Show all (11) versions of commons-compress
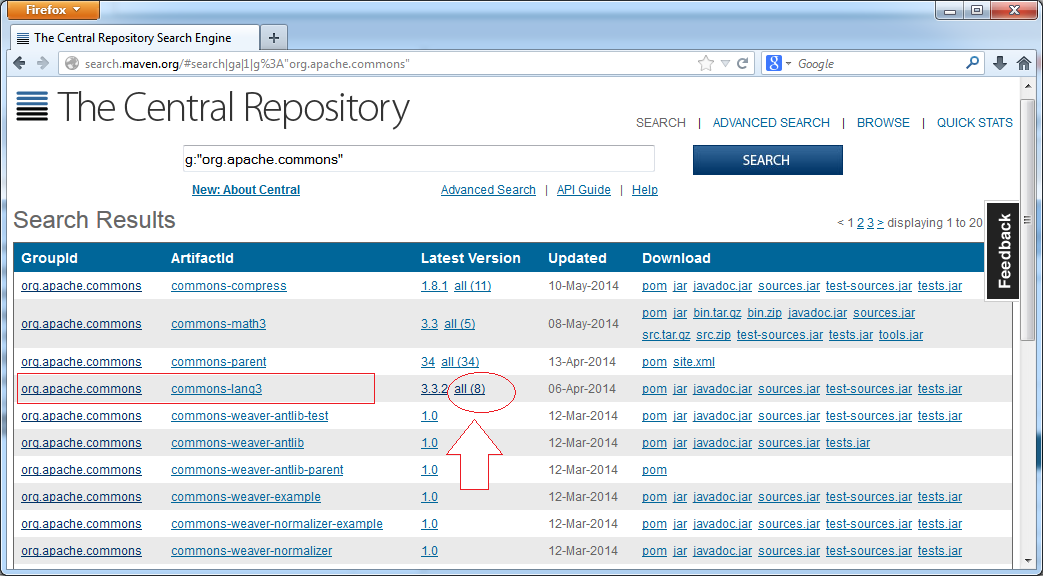This screenshot has width=1043, height=576. tap(472, 286)
